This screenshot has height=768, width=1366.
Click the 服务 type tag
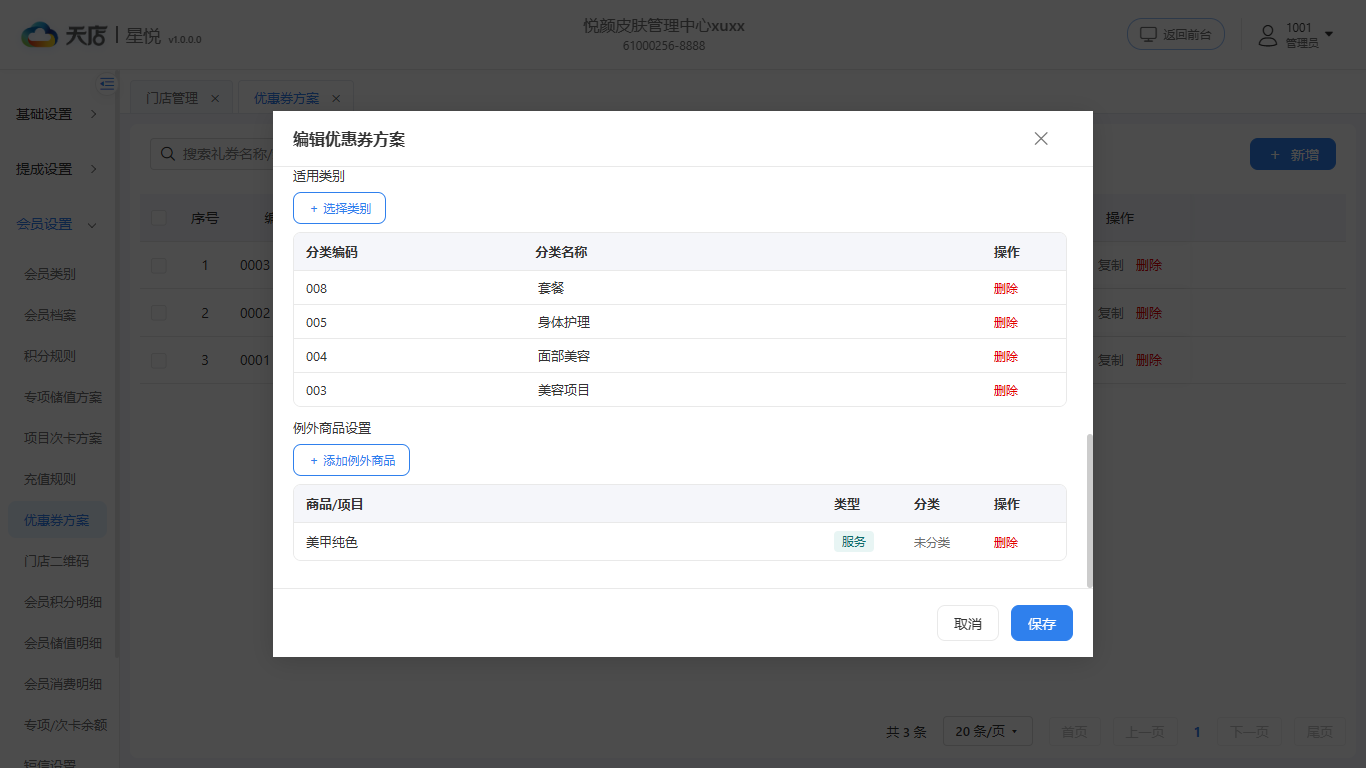(854, 541)
